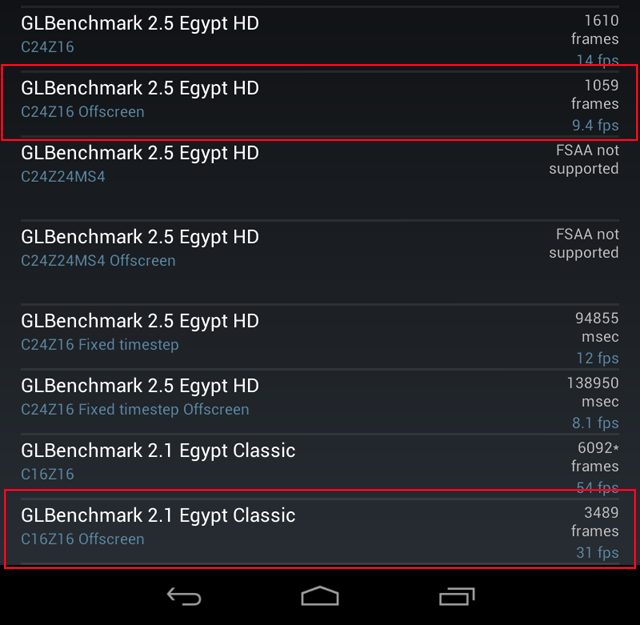Select the C24Z16 Fixed timestep Offscreen entry
This screenshot has height=625, width=640.
point(320,402)
